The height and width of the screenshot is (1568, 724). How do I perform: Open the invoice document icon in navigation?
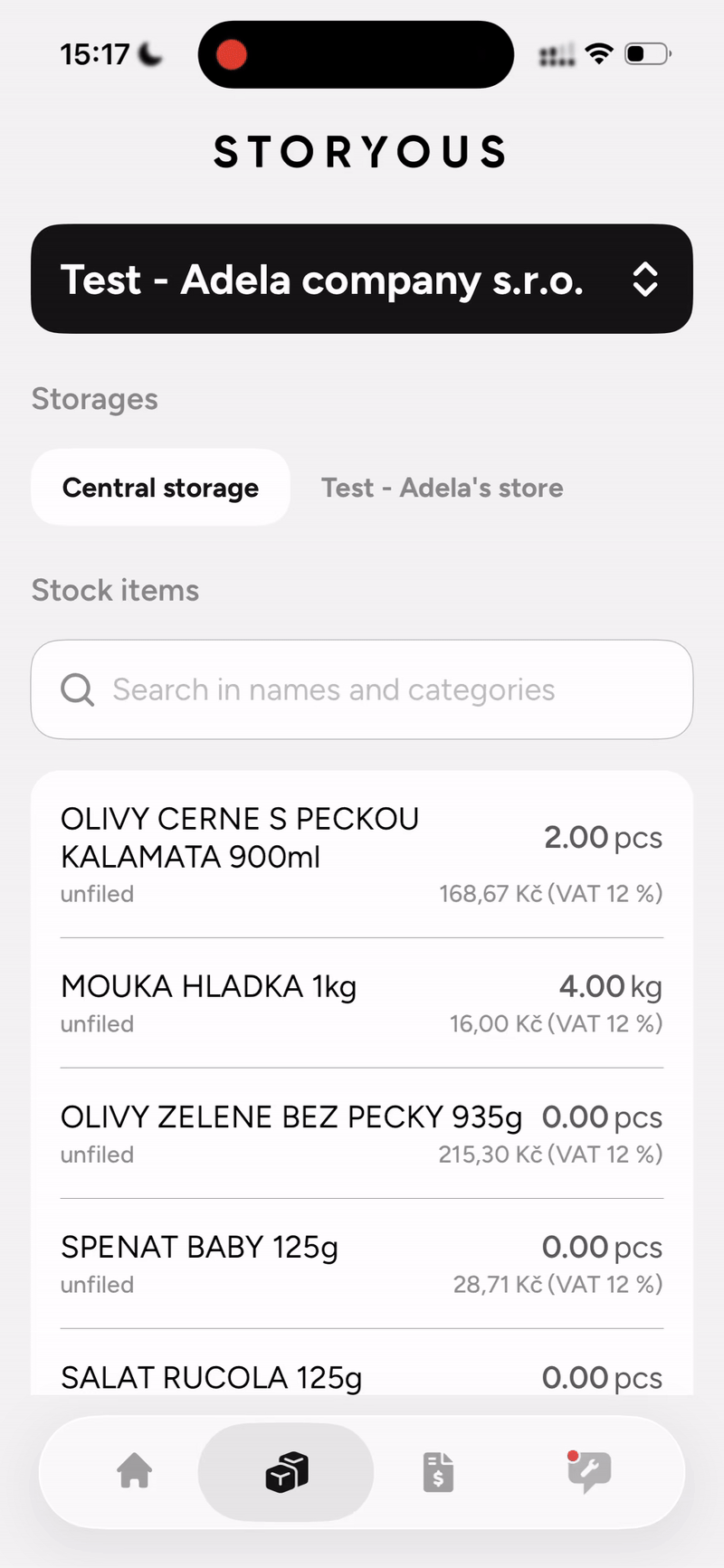point(438,1472)
